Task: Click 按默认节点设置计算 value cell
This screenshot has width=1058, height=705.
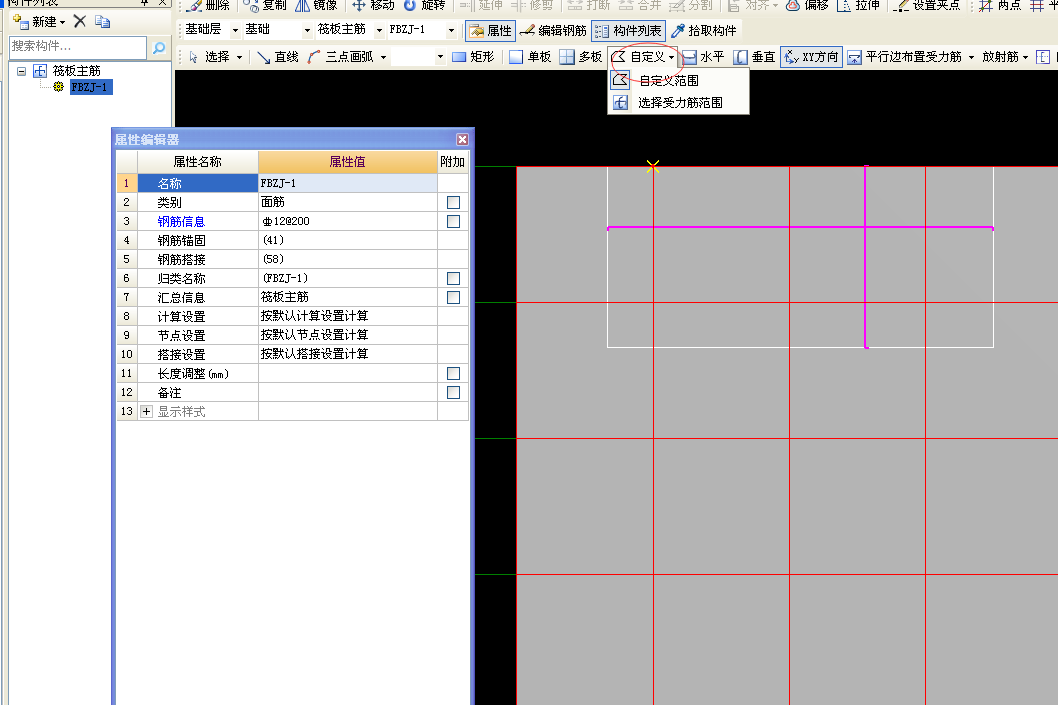Action: [x=347, y=335]
